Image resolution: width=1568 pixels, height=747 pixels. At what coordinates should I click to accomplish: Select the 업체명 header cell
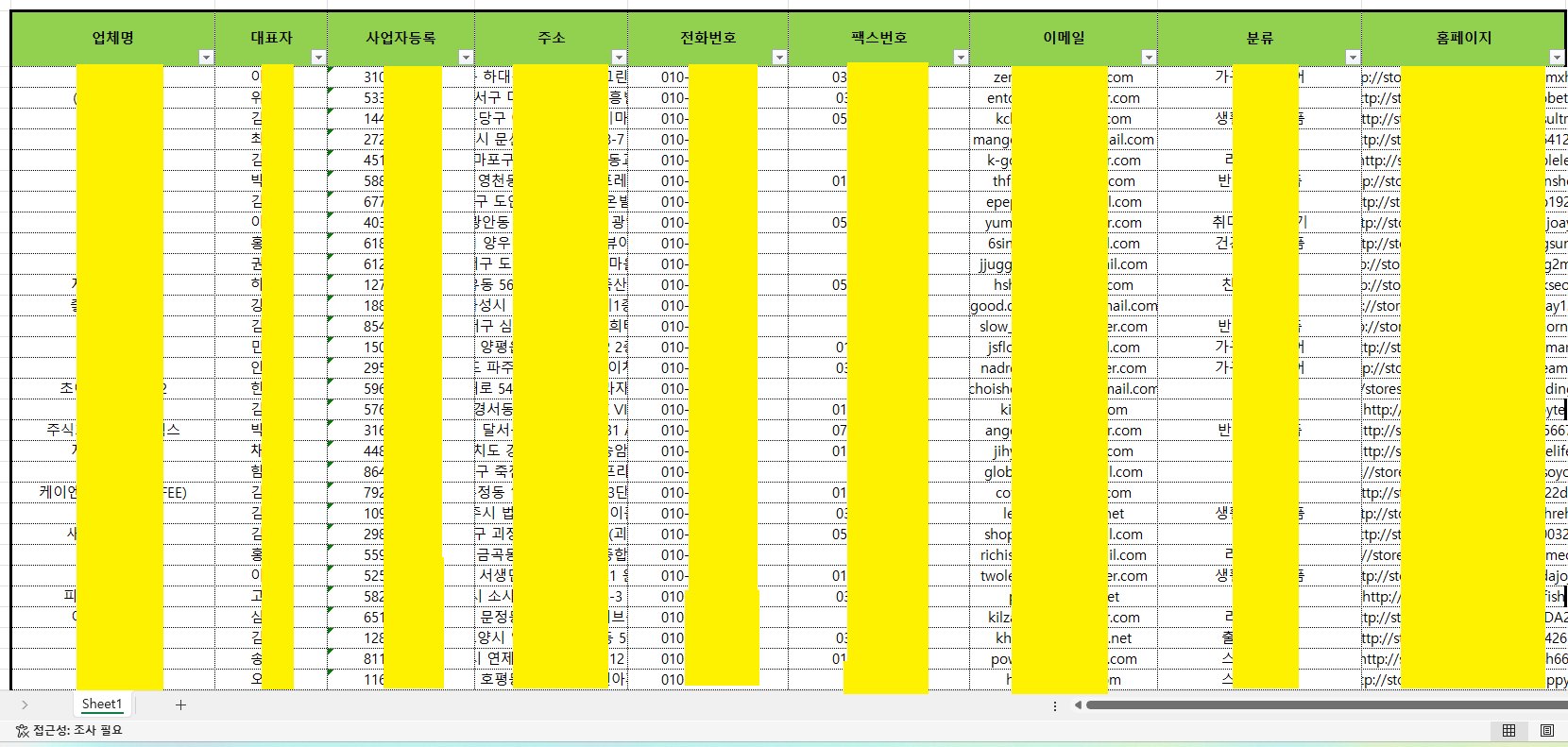pos(113,39)
